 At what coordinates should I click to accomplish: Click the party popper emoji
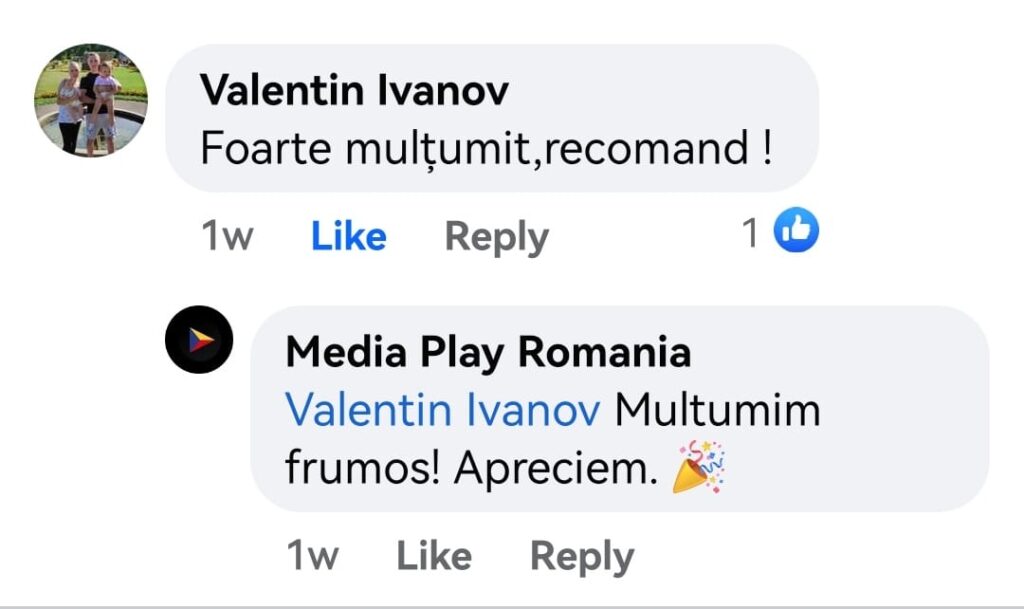(697, 469)
